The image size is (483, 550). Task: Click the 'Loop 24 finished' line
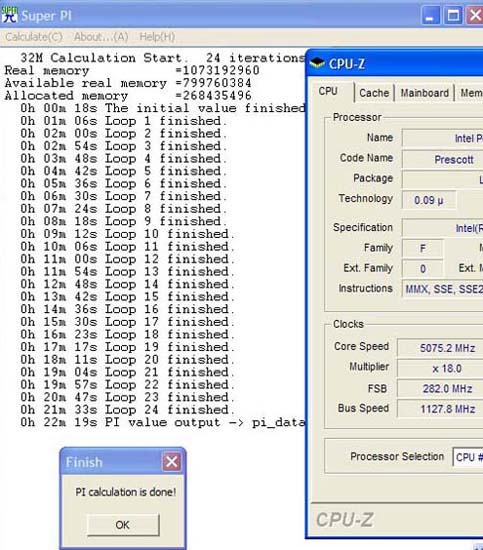coord(128,410)
